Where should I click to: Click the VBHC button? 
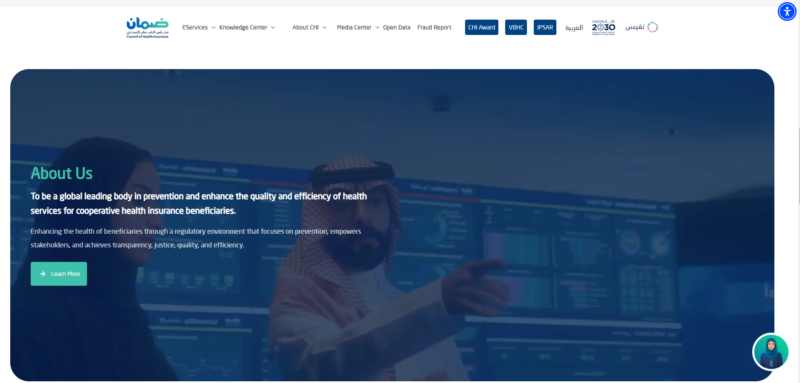point(516,28)
